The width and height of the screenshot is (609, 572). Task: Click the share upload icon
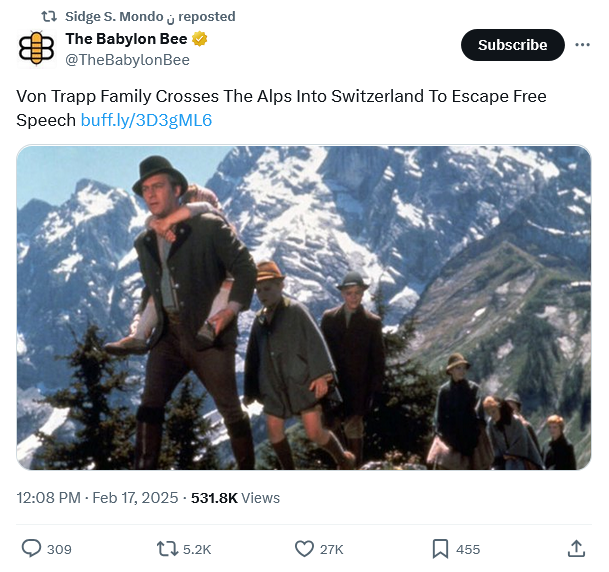click(x=576, y=549)
